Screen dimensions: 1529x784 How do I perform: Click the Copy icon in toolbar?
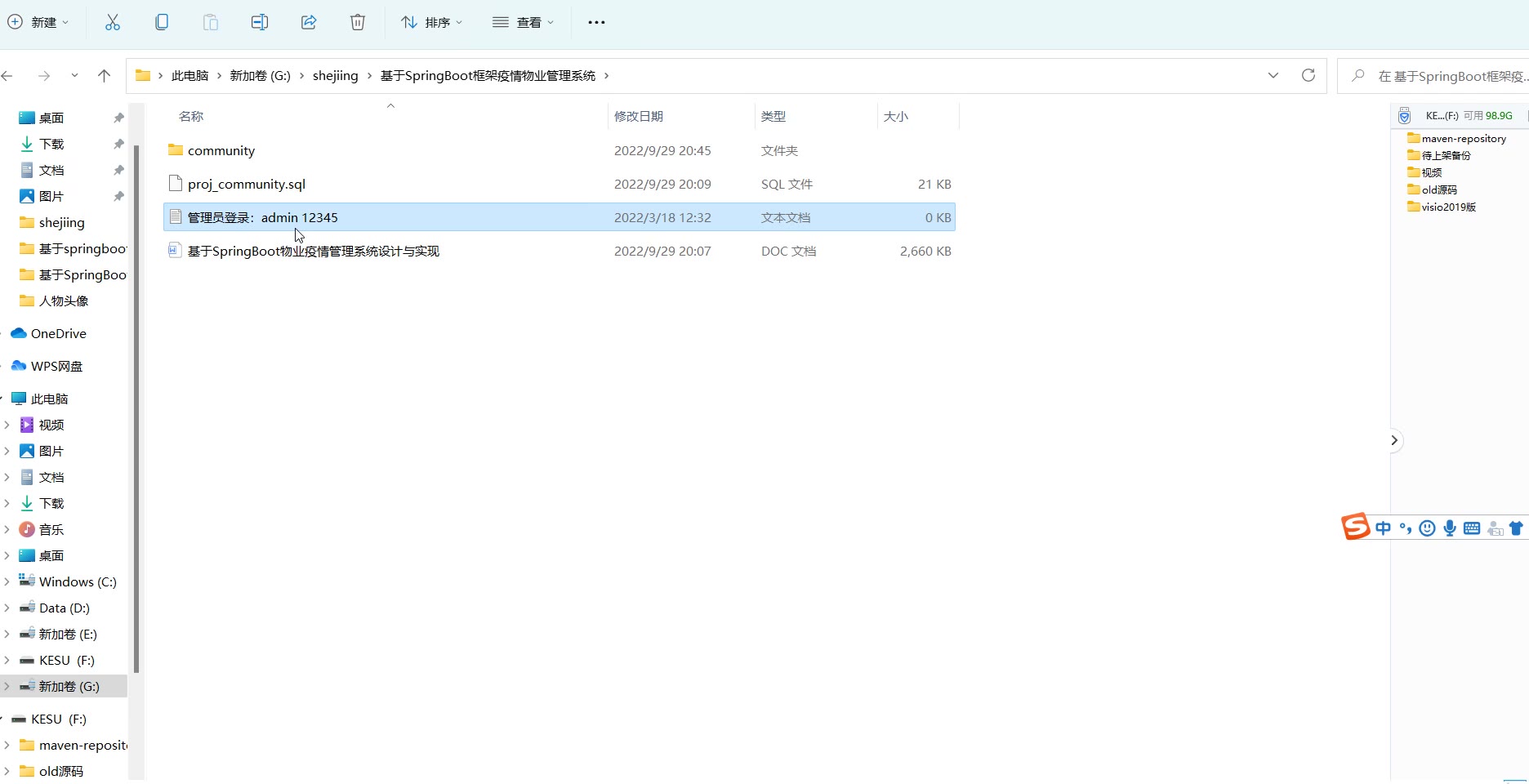(162, 22)
